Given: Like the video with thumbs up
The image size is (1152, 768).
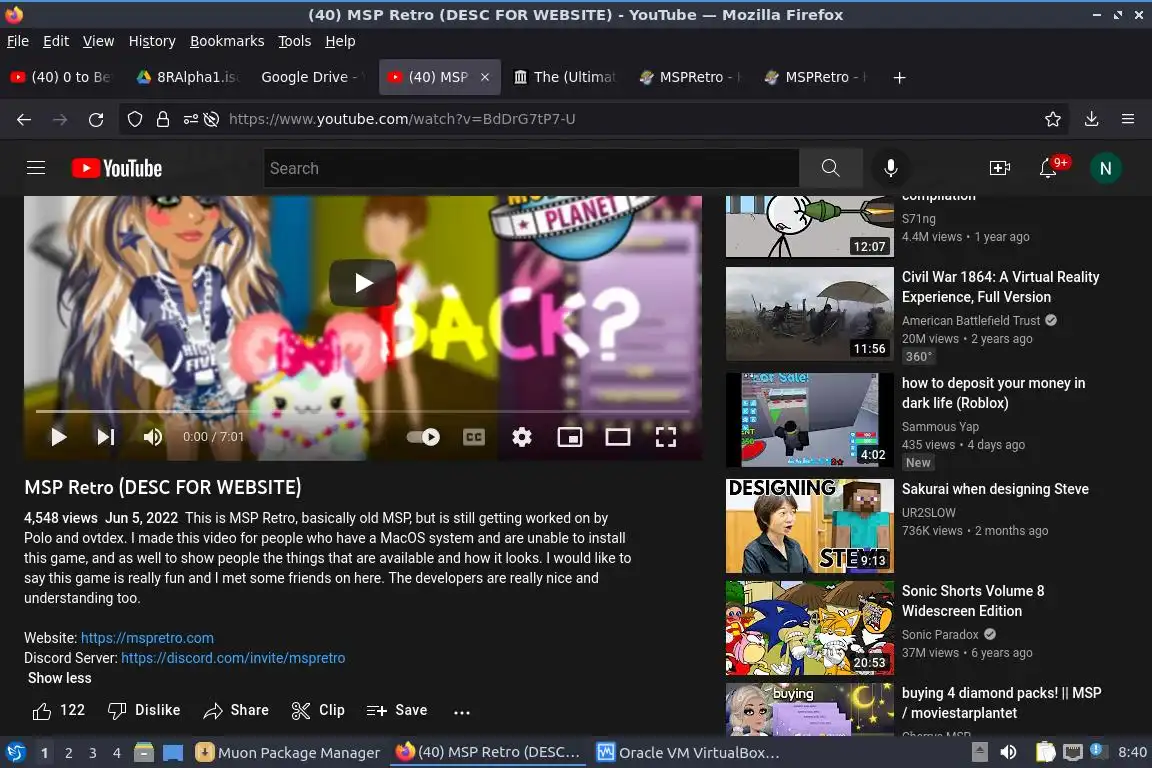Looking at the screenshot, I should coord(59,711).
